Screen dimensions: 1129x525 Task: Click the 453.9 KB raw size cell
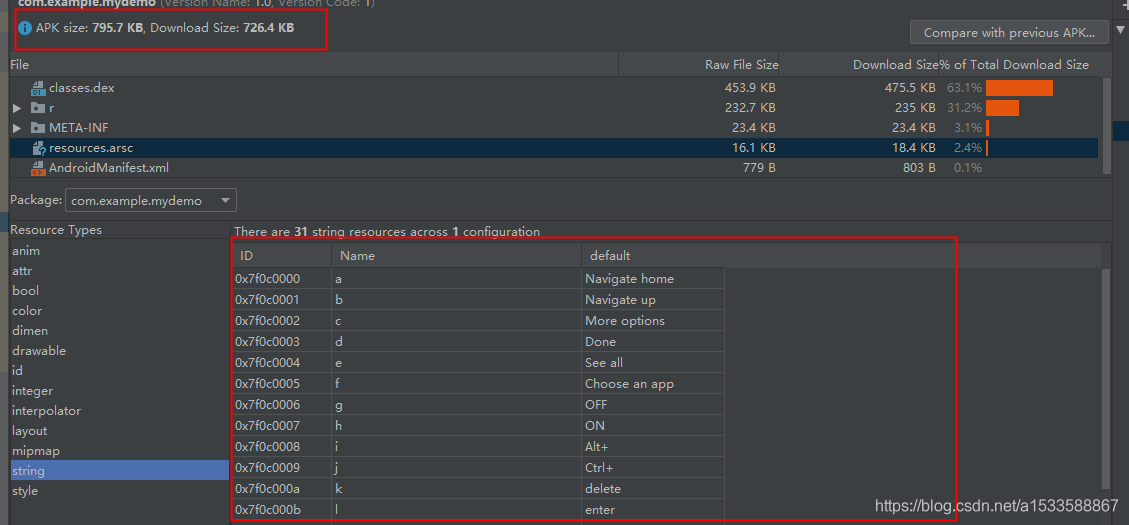click(750, 89)
